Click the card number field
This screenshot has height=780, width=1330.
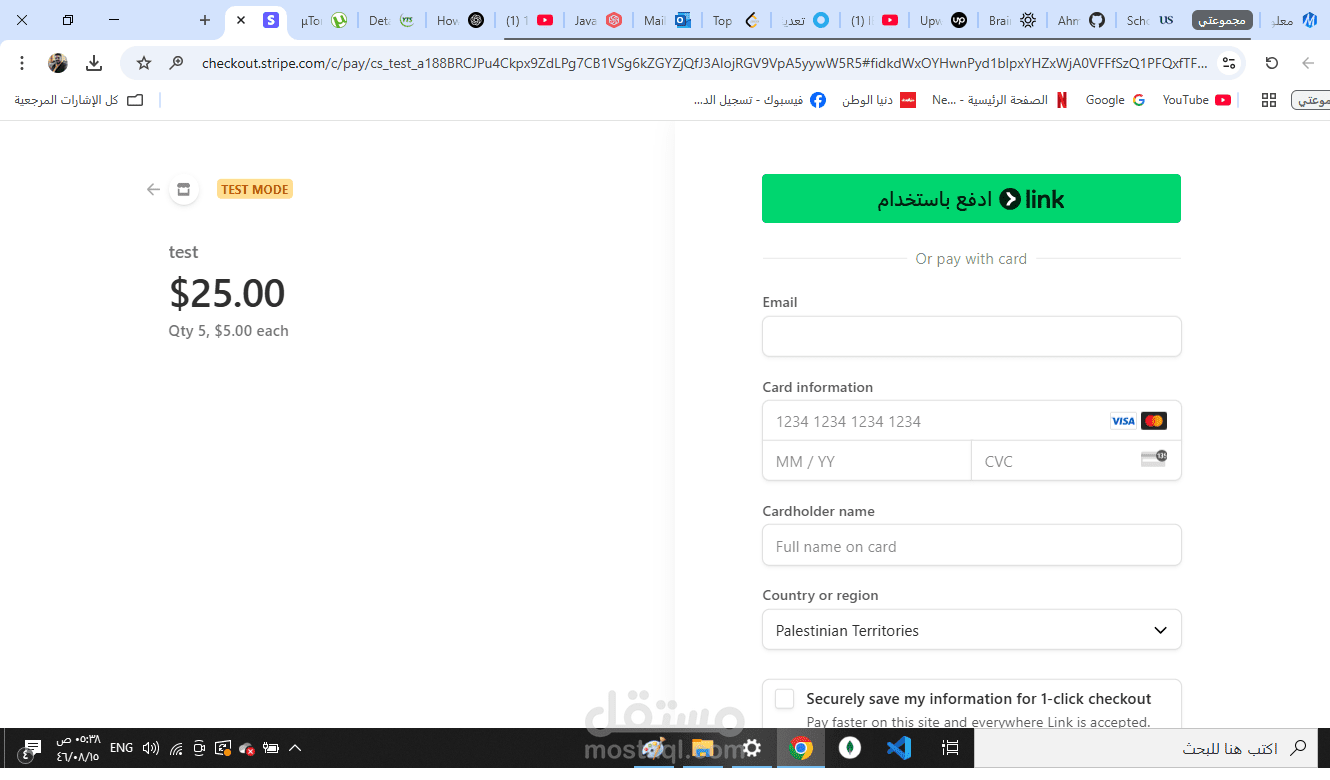point(971,421)
